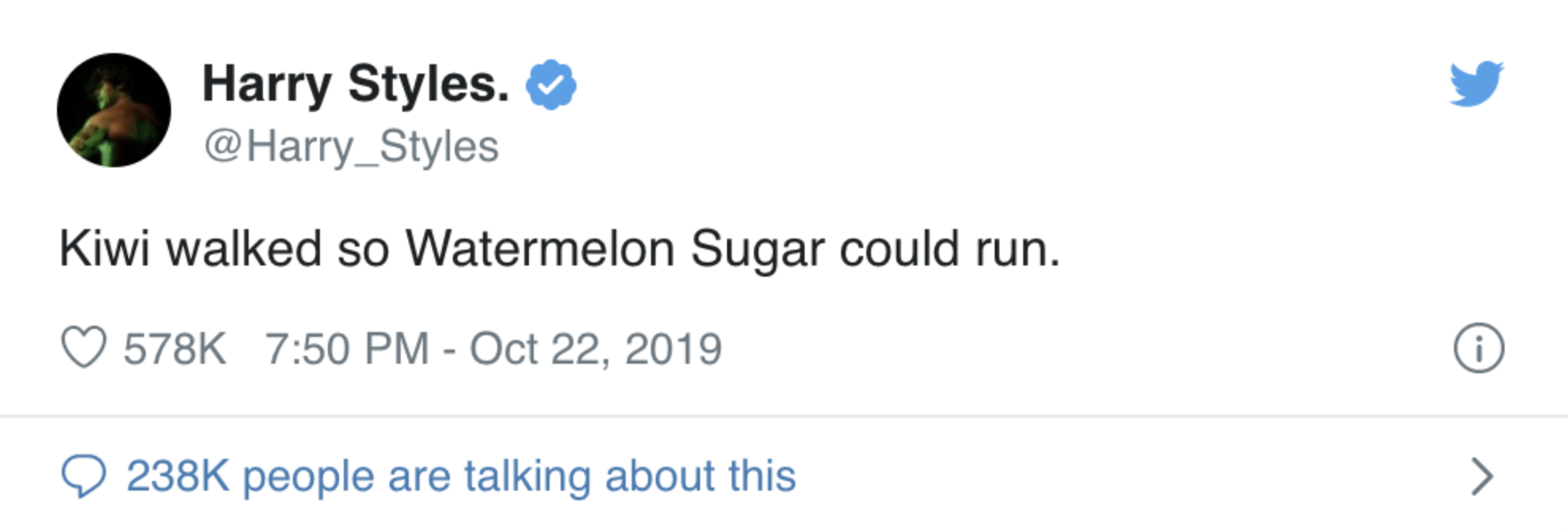
Task: Click the Twitter bird logo
Action: click(x=1477, y=83)
